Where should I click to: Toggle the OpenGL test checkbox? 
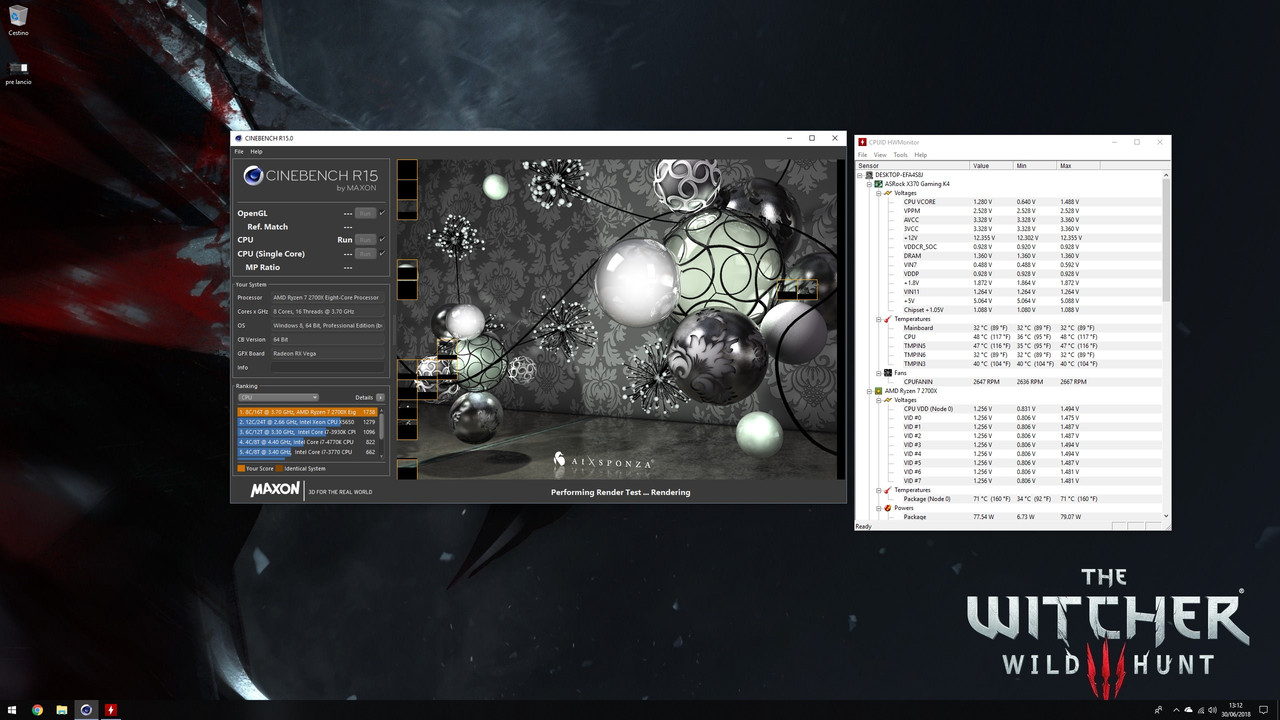[382, 213]
